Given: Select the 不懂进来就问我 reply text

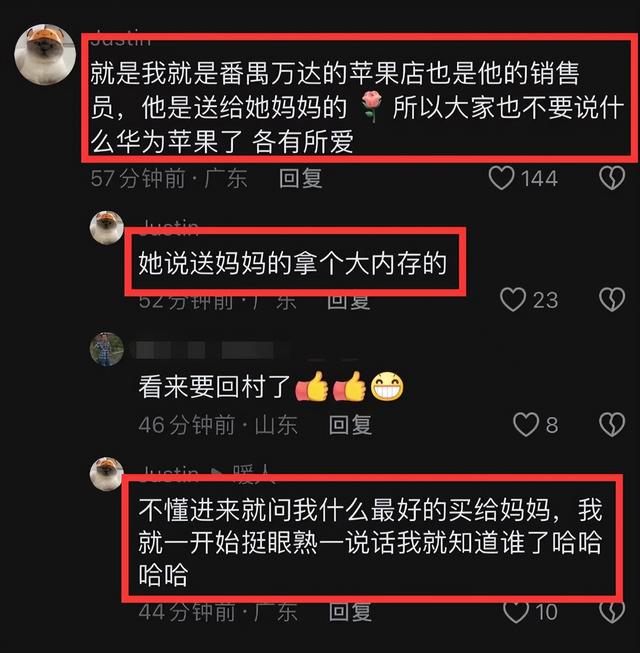Looking at the screenshot, I should point(371,541).
